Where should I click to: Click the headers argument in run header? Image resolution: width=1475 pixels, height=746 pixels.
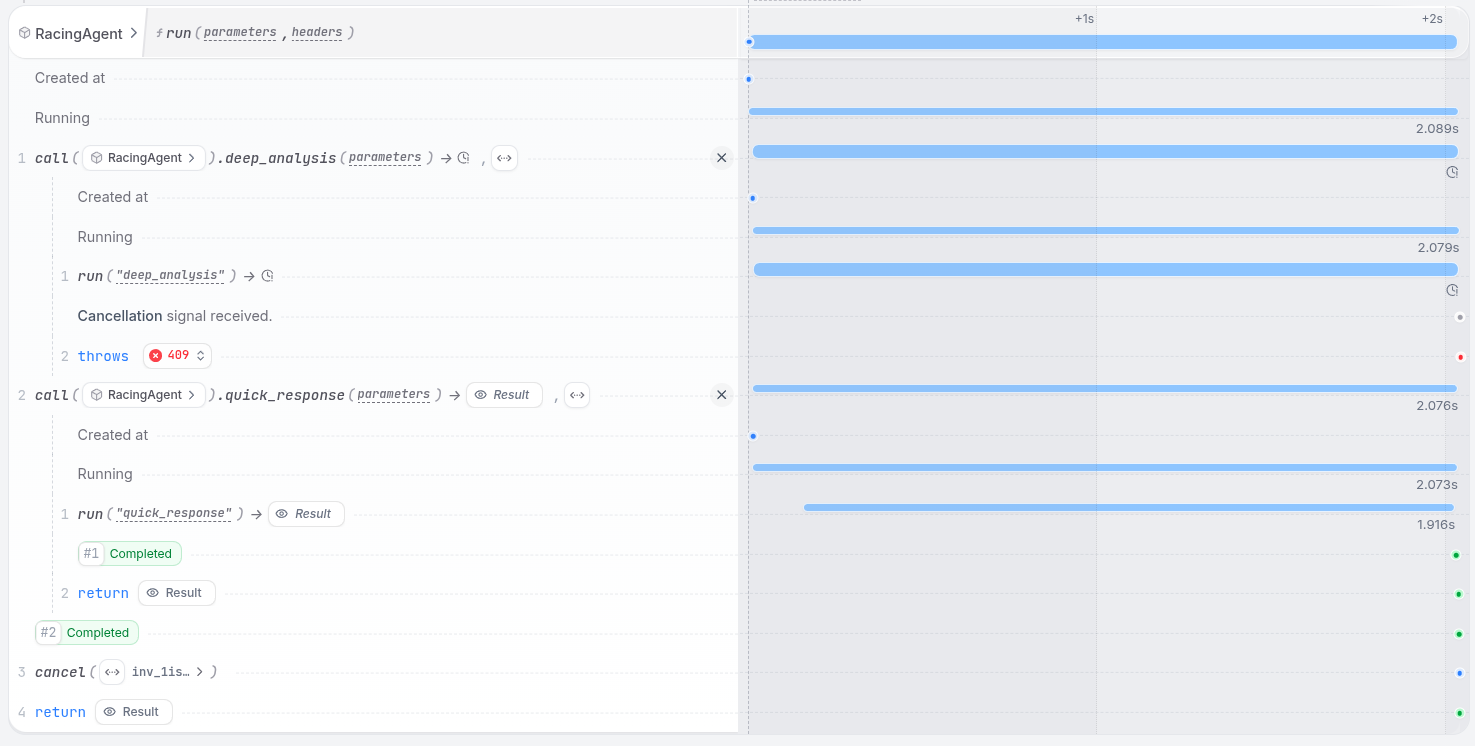coord(317,33)
